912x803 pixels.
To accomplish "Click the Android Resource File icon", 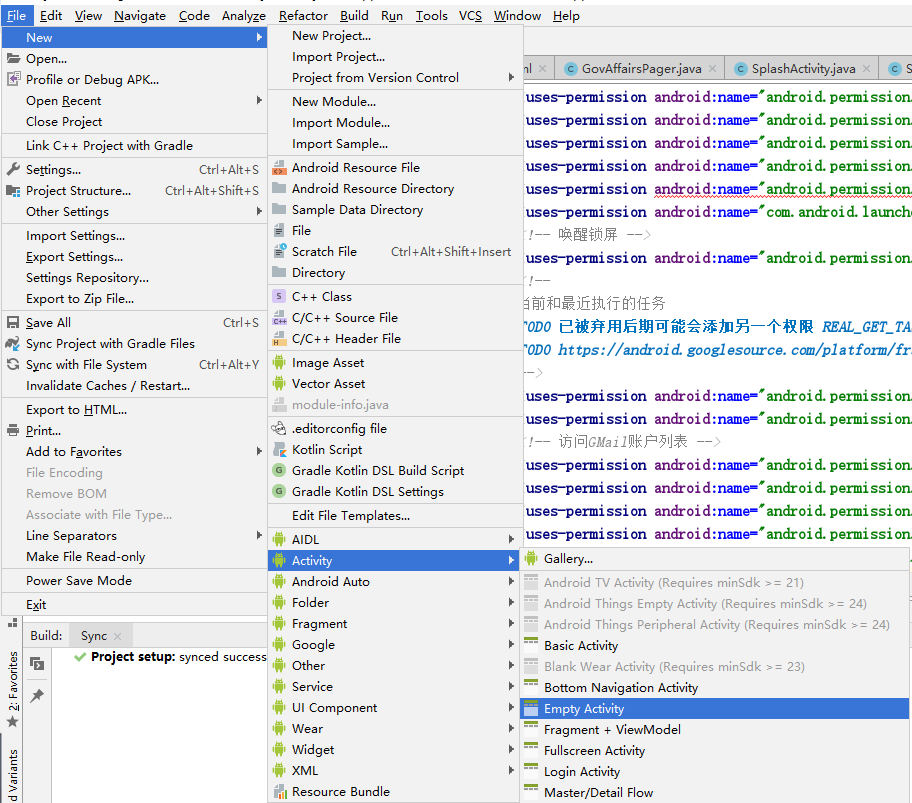I will pos(279,167).
